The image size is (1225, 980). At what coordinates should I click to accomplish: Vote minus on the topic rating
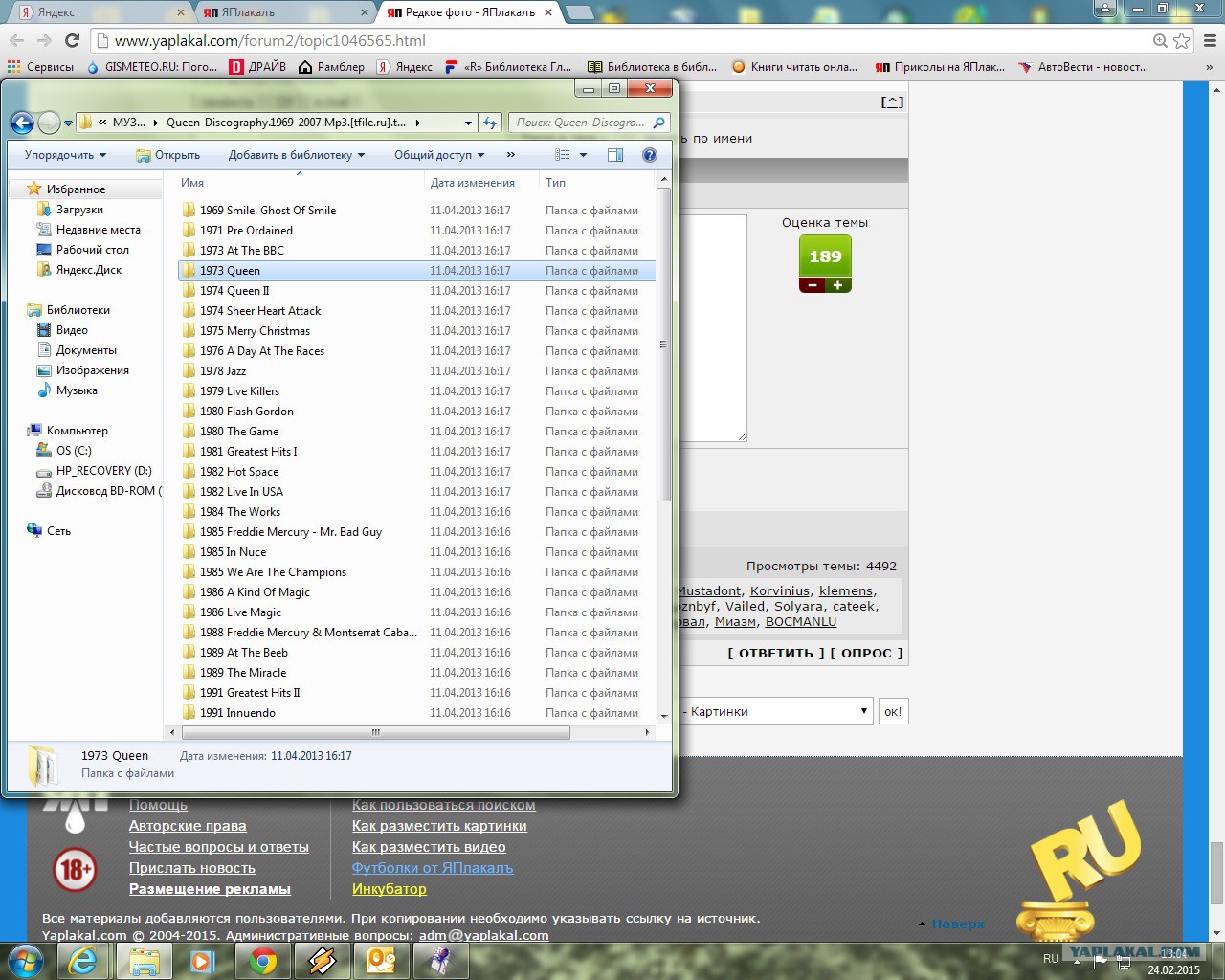813,285
